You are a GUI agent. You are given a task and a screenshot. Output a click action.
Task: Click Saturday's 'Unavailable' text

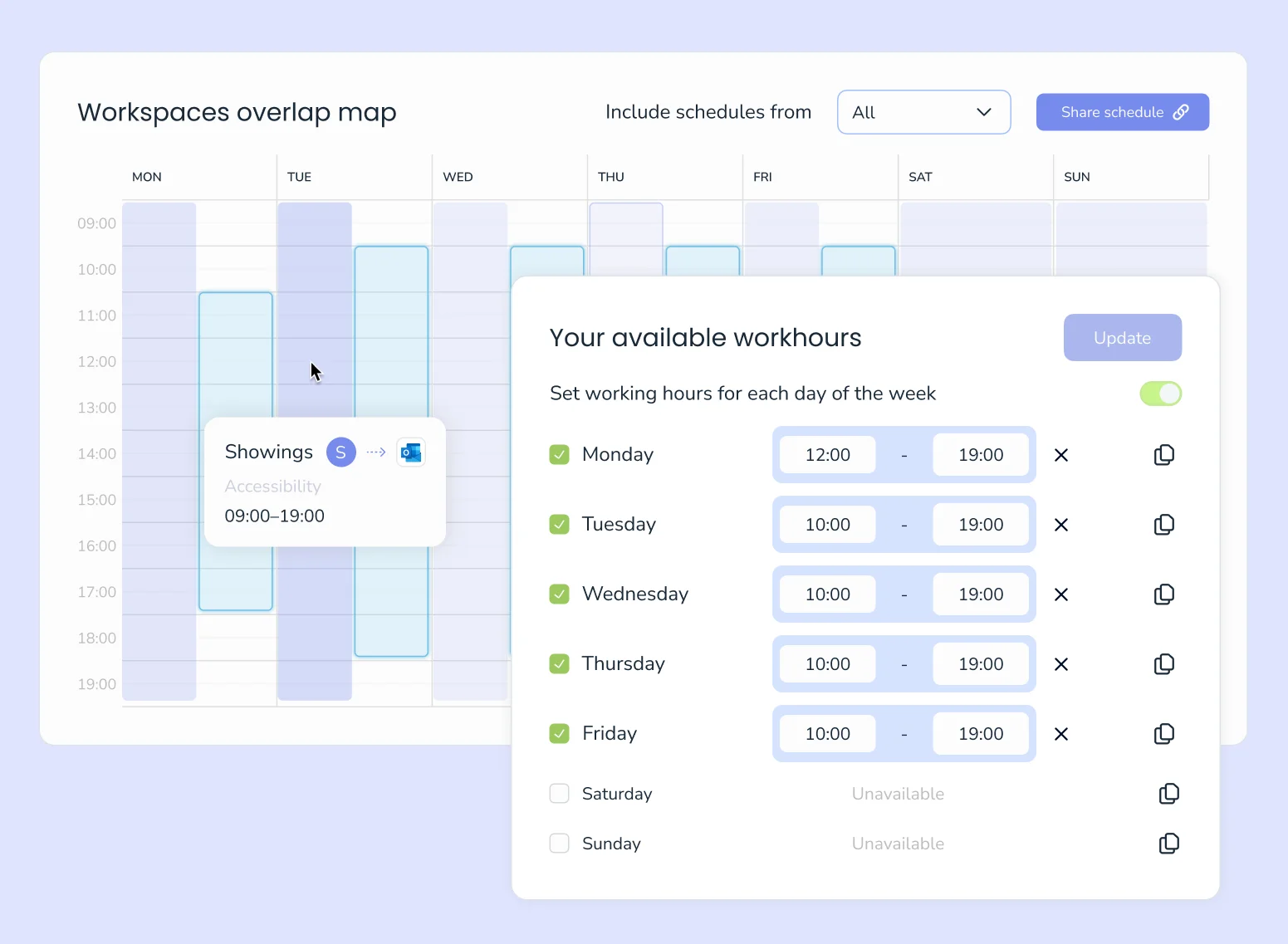tap(898, 794)
